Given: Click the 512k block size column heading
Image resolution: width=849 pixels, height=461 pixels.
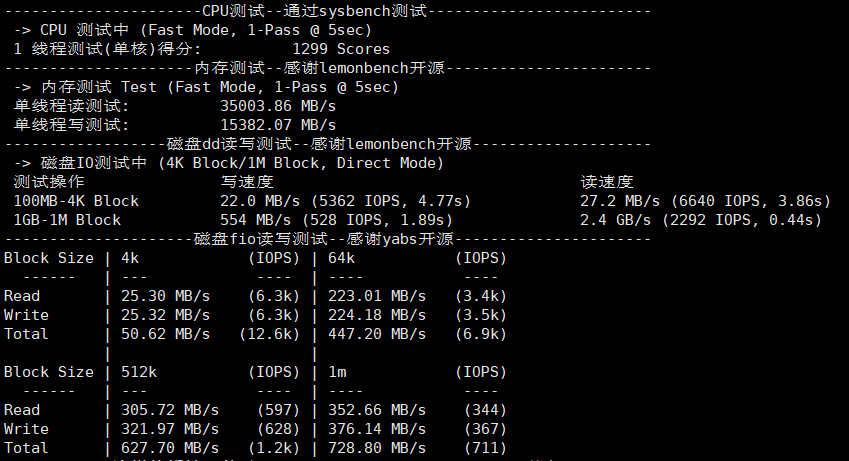Looking at the screenshot, I should (139, 372).
